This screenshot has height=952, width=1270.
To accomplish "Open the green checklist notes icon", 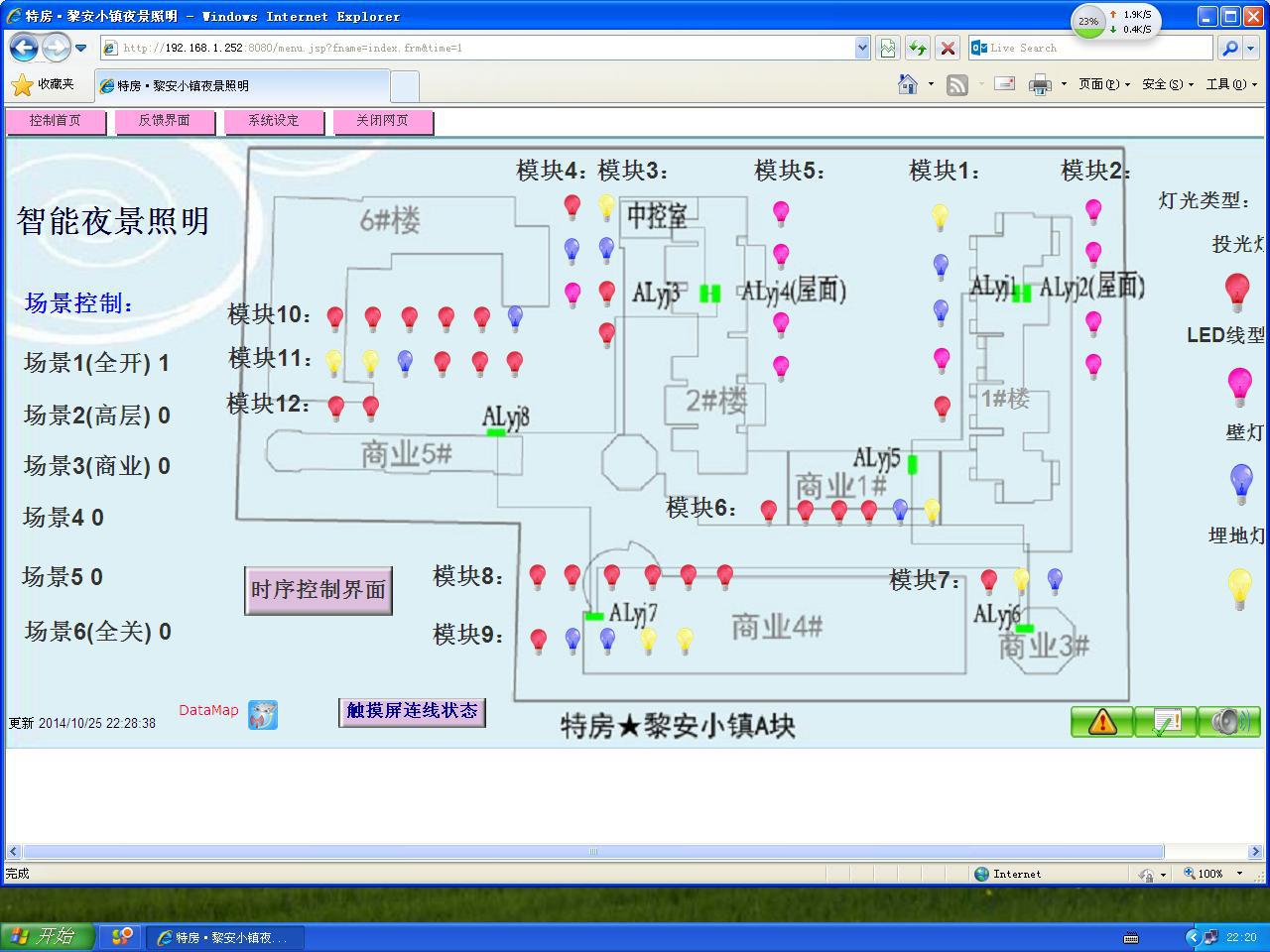I will [x=1165, y=722].
